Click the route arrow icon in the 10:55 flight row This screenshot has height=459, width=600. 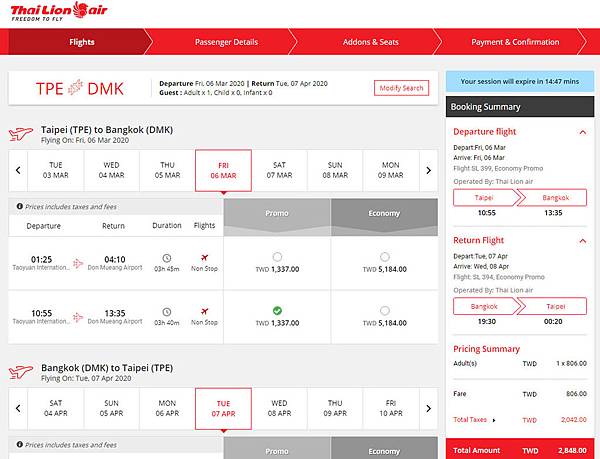tap(78, 317)
